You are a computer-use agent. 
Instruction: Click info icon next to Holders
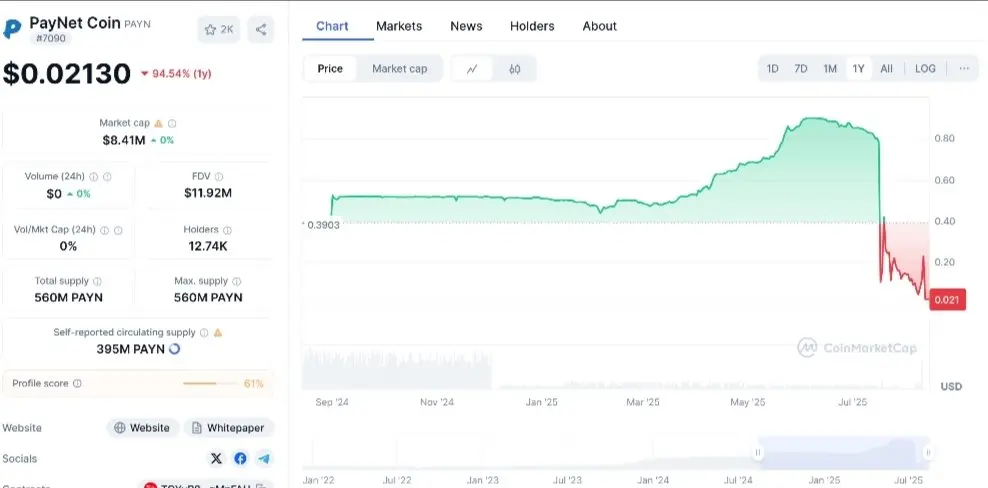click(x=227, y=230)
